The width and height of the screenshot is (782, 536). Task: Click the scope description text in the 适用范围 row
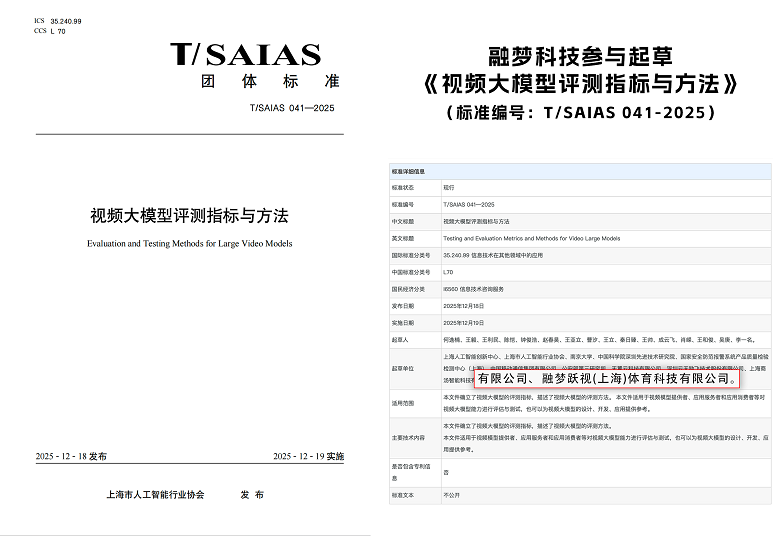(x=604, y=403)
